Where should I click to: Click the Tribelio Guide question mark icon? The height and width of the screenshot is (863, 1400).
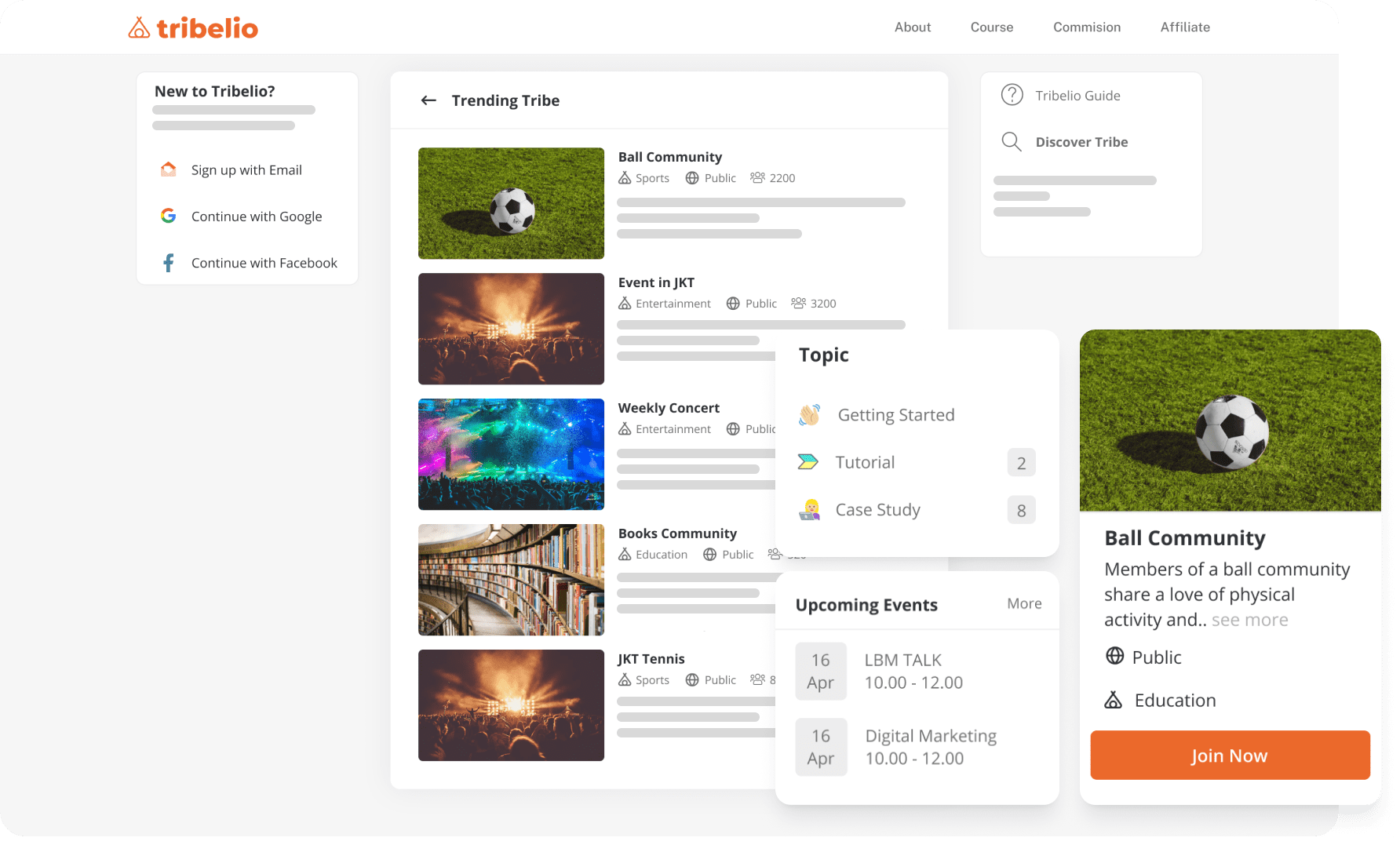click(x=1012, y=95)
